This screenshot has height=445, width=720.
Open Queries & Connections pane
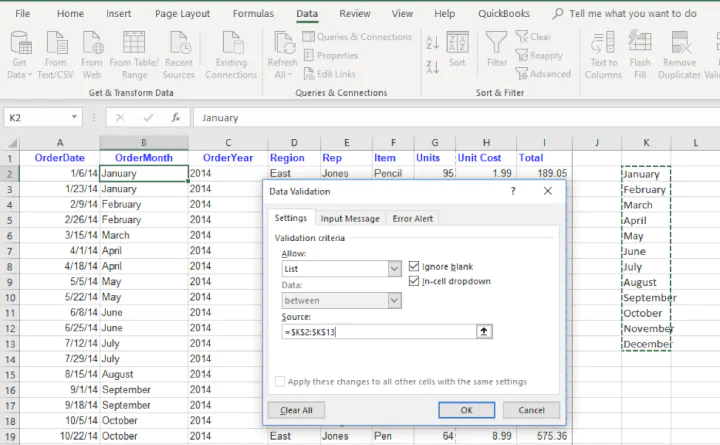(357, 37)
